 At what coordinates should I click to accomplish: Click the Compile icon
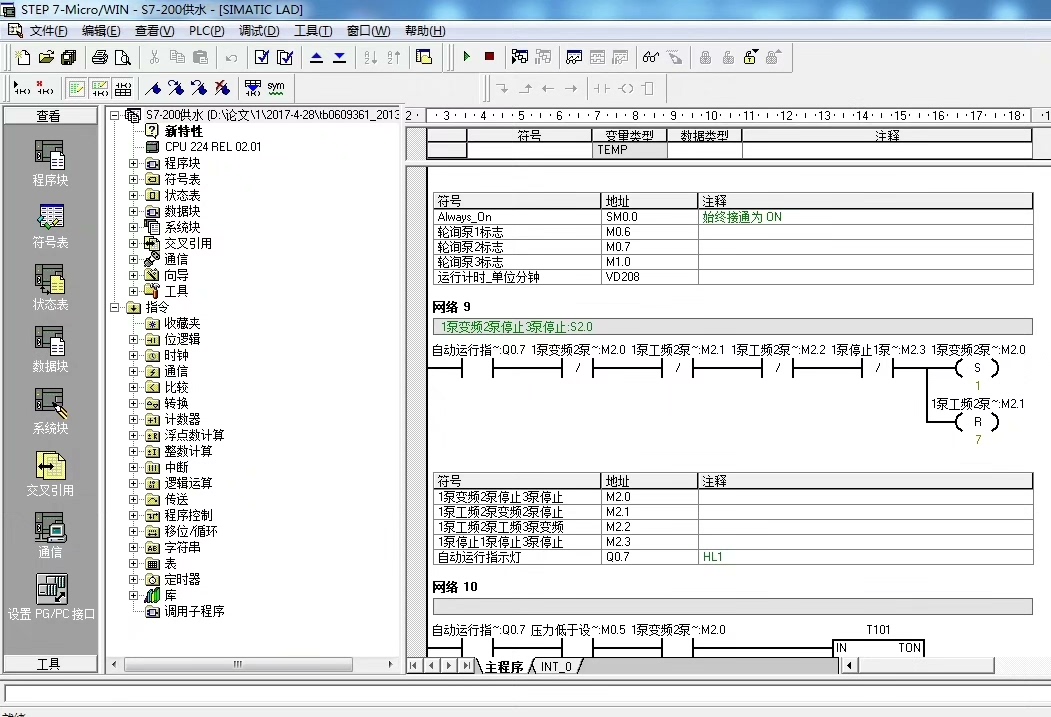[x=262, y=58]
